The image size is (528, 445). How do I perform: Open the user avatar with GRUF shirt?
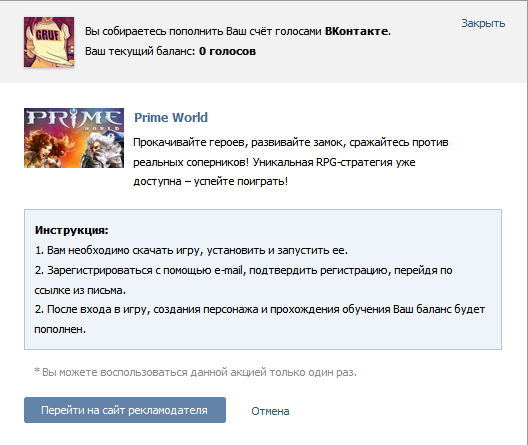(49, 42)
